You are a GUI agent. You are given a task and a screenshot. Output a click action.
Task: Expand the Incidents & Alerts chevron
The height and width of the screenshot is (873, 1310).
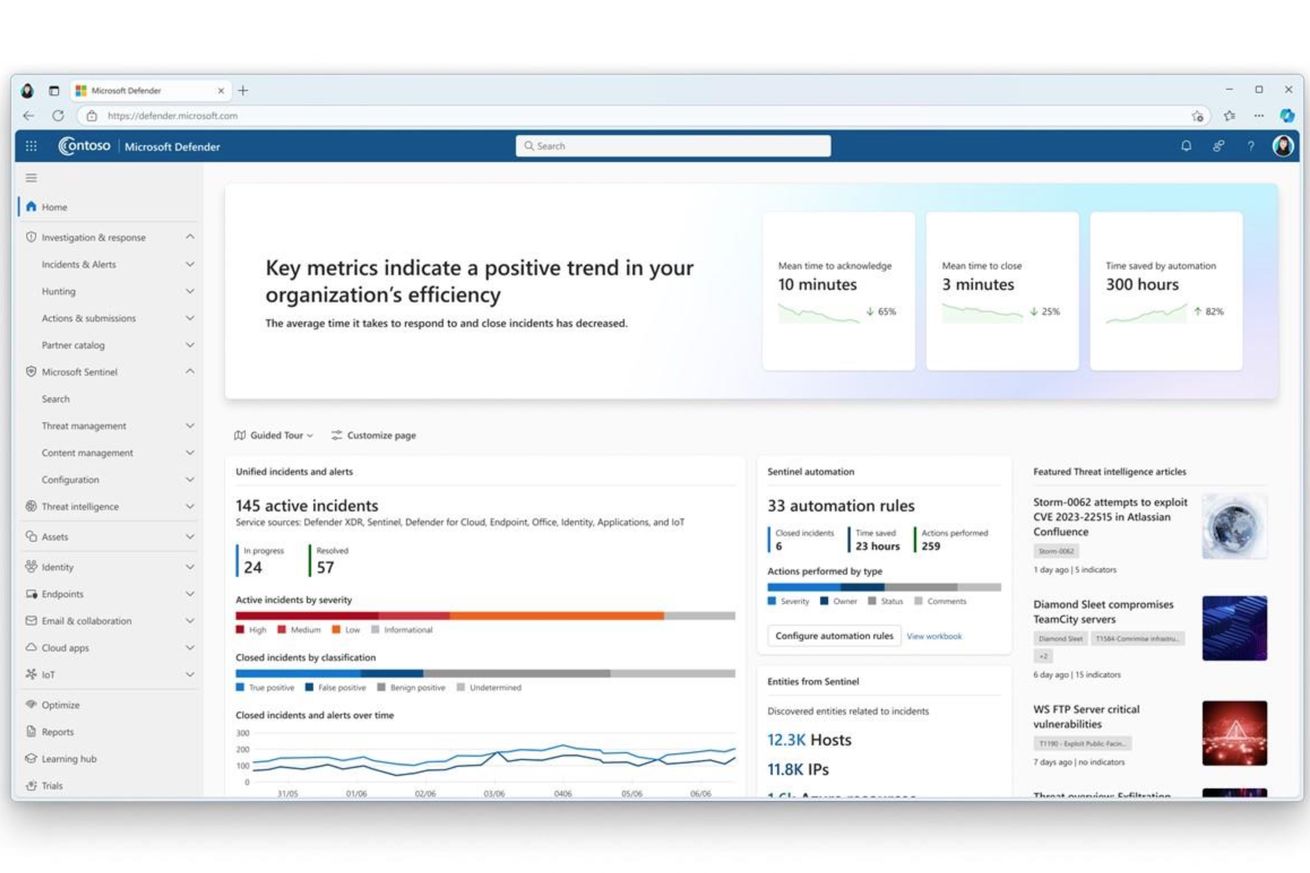[x=190, y=264]
